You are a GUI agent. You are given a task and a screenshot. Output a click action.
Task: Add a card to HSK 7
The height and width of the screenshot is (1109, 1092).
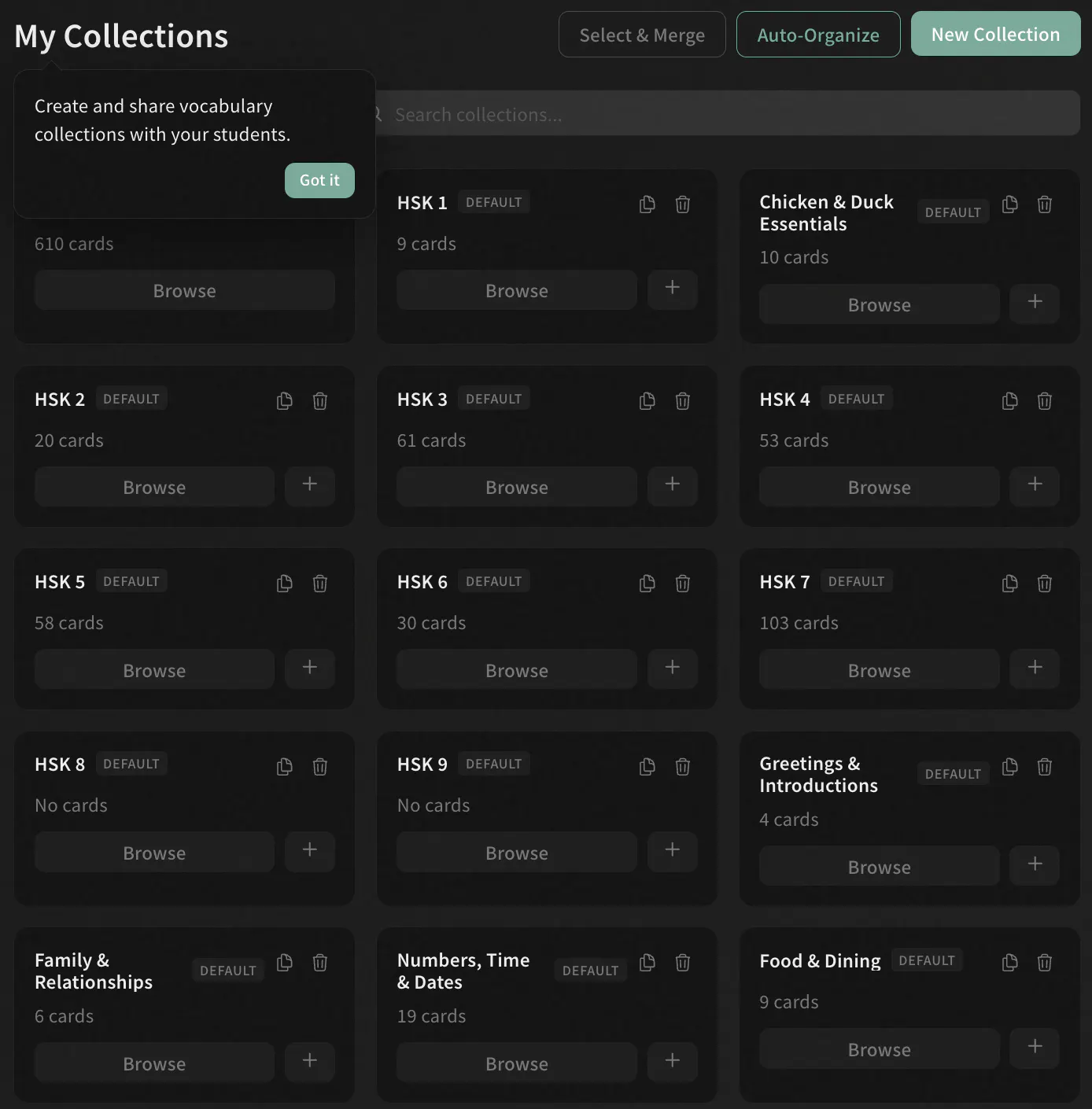click(x=1035, y=669)
